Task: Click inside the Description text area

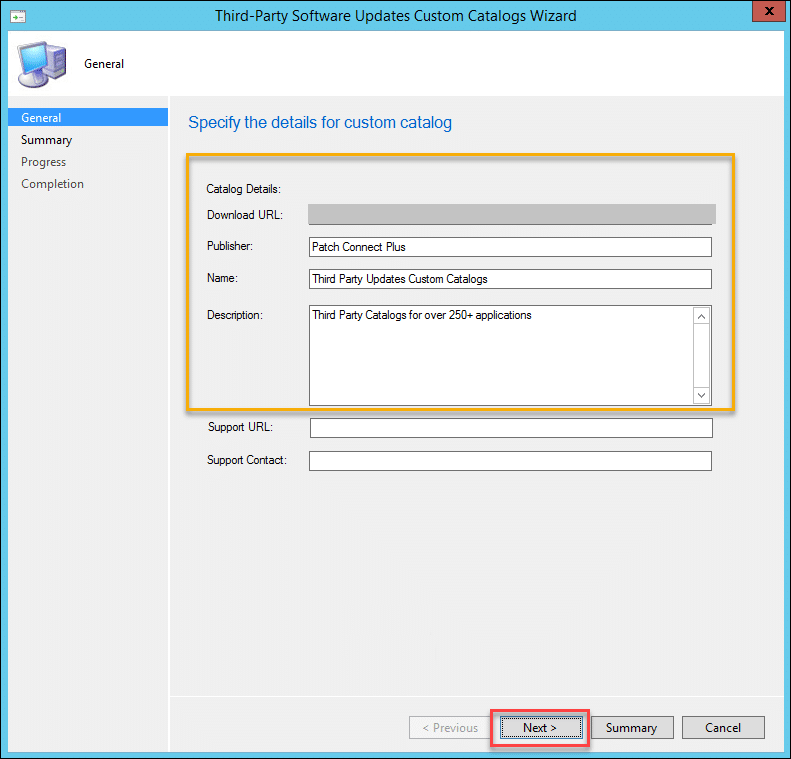Action: pos(501,355)
